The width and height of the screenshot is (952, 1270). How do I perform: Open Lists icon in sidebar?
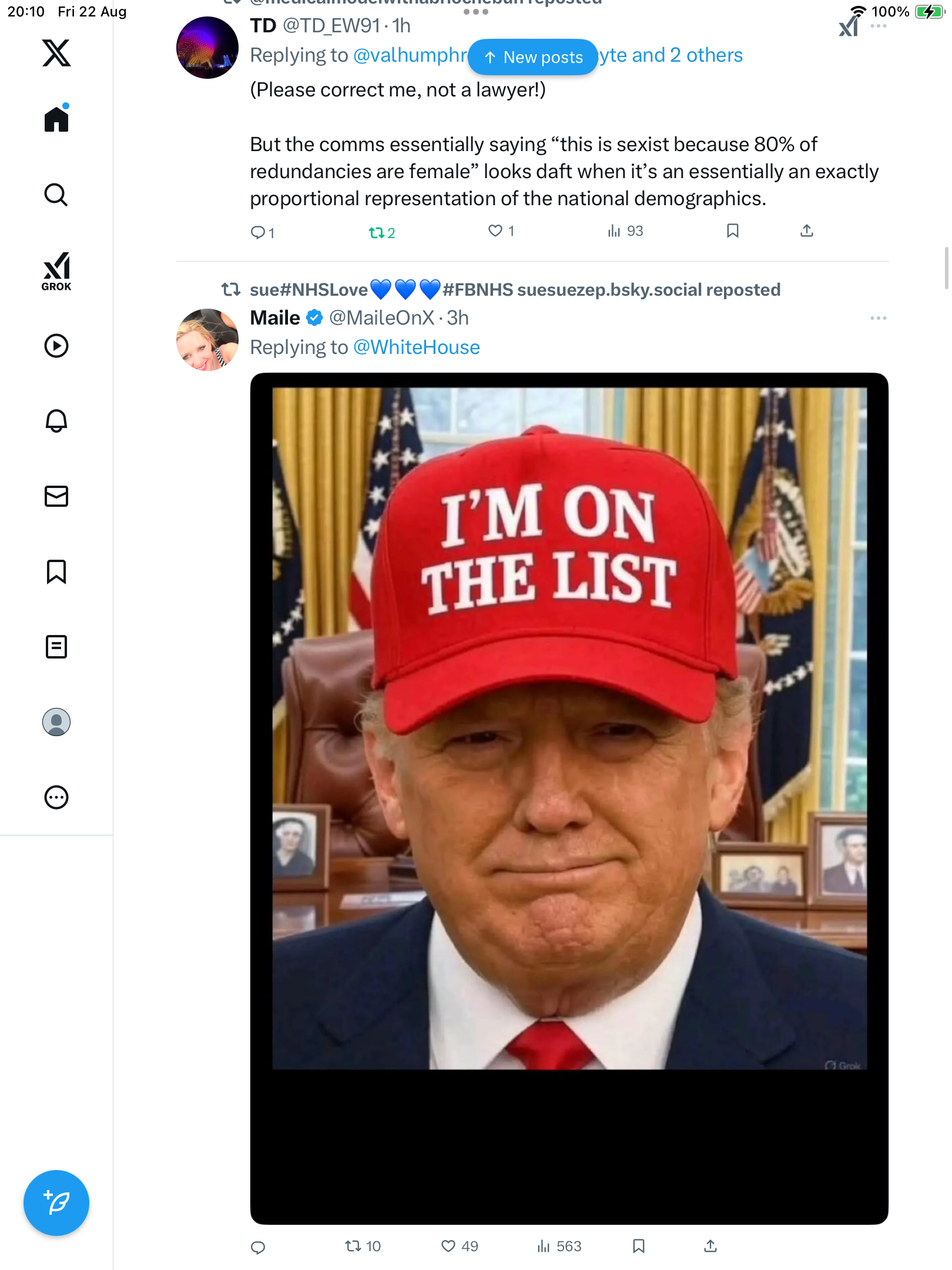[x=56, y=647]
